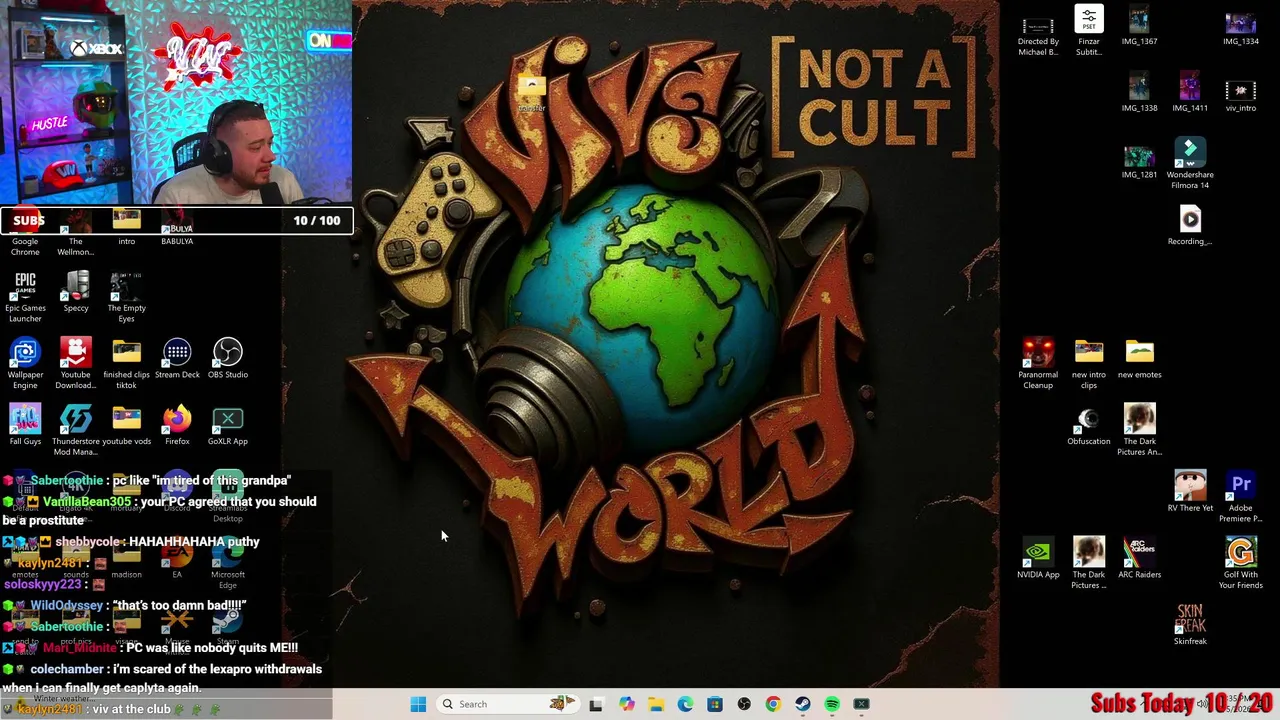The width and height of the screenshot is (1280, 720).
Task: Launch Fall Guys desktop shortcut
Action: pyautogui.click(x=25, y=425)
